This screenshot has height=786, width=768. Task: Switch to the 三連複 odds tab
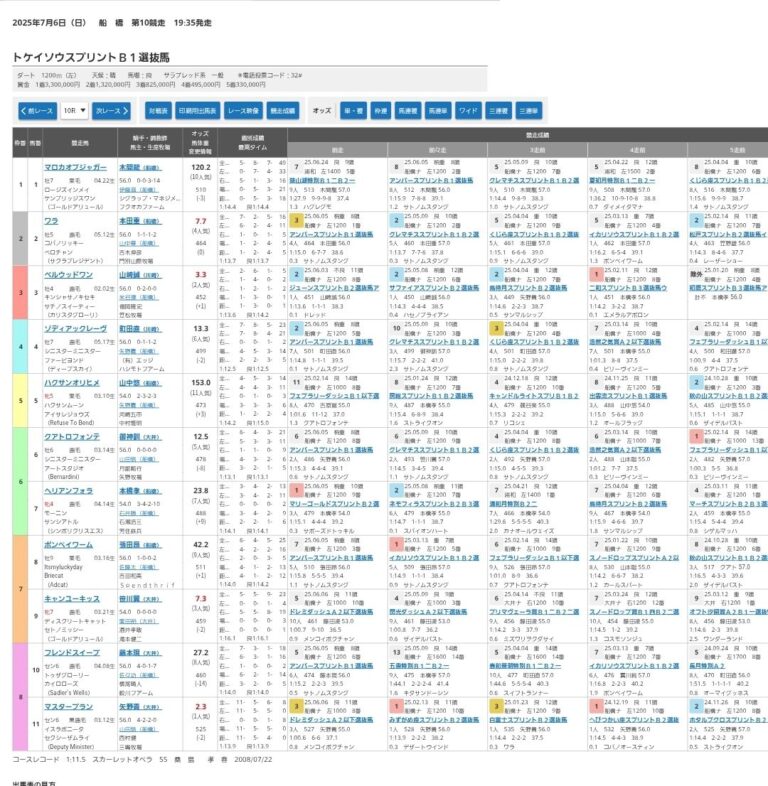coord(497,111)
